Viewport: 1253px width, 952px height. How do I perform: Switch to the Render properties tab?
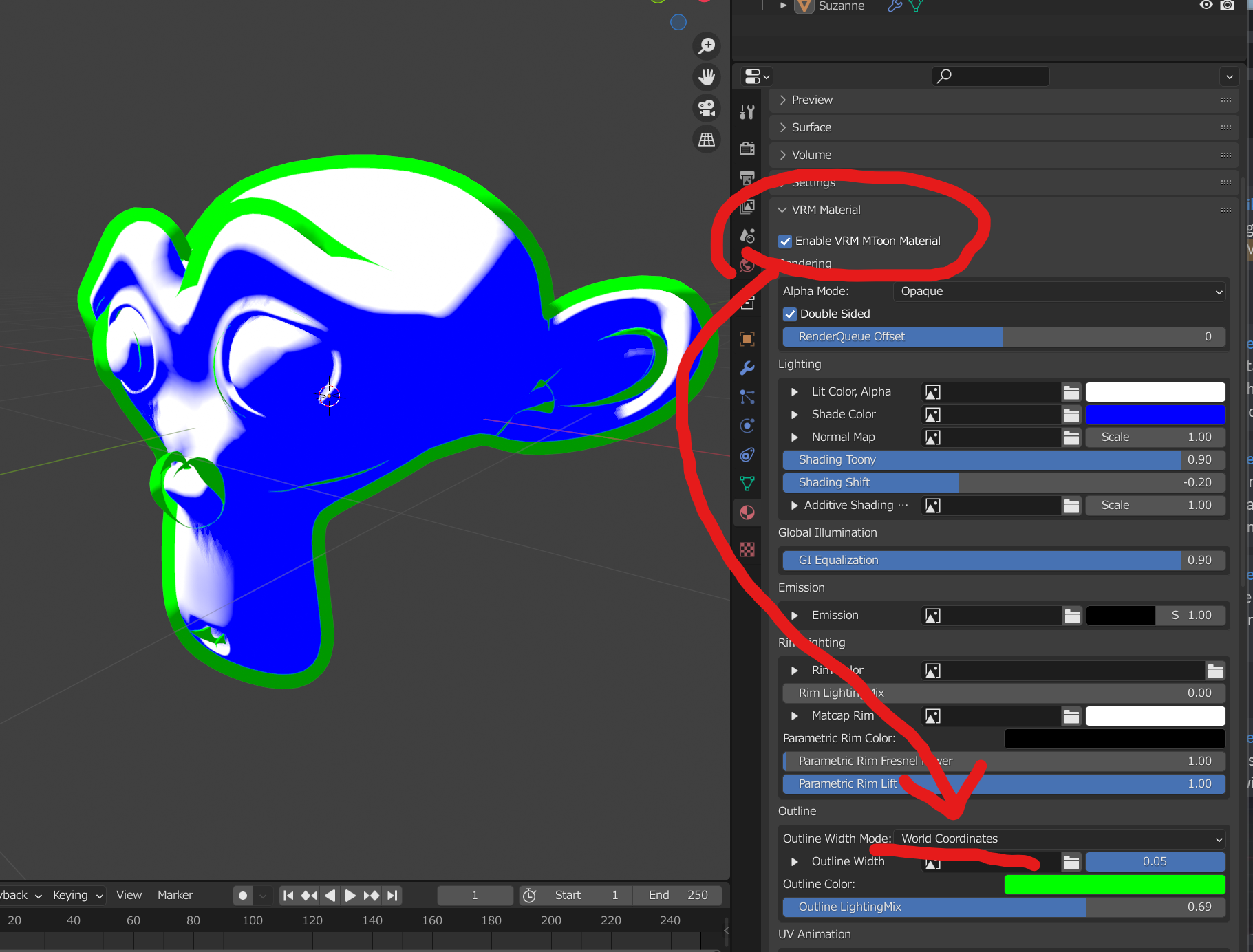click(x=747, y=148)
